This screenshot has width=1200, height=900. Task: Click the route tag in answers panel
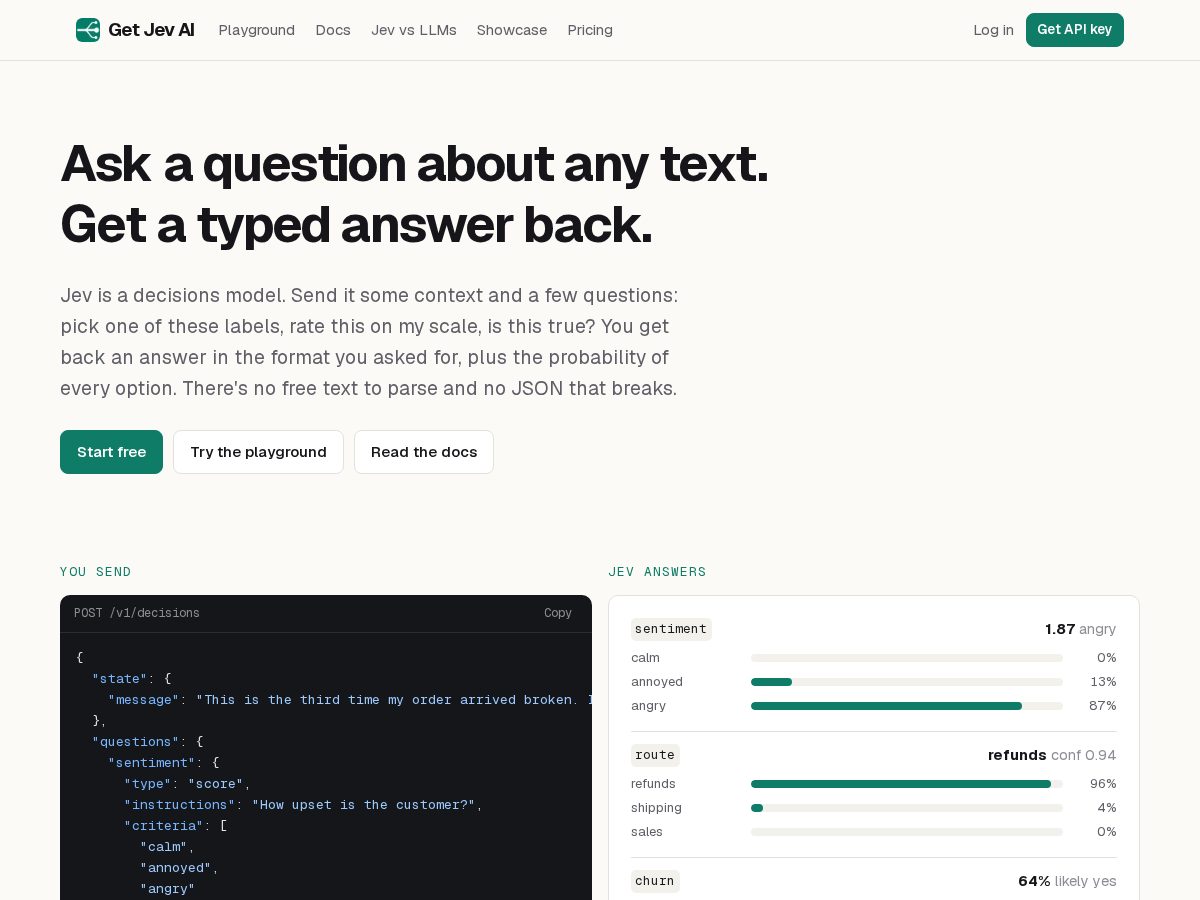click(655, 755)
